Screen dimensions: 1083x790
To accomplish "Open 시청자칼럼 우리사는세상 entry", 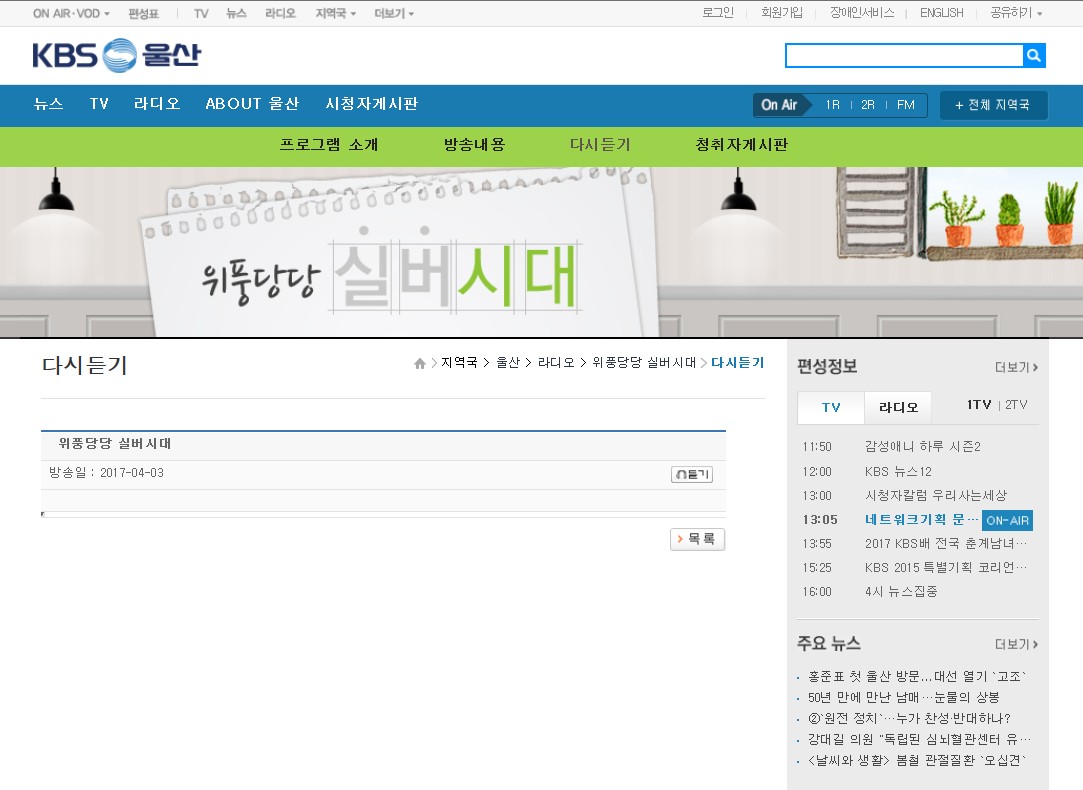I will coord(936,496).
